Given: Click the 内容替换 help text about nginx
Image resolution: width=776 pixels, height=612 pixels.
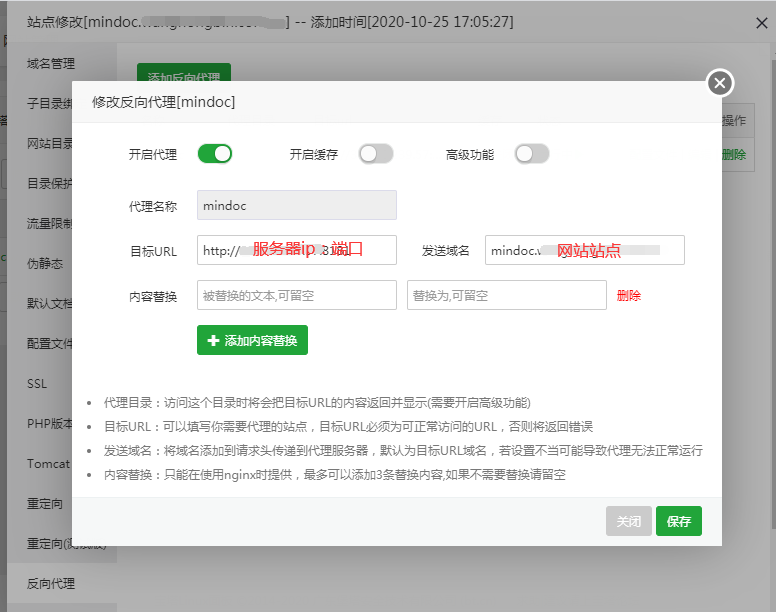Looking at the screenshot, I should [x=335, y=475].
